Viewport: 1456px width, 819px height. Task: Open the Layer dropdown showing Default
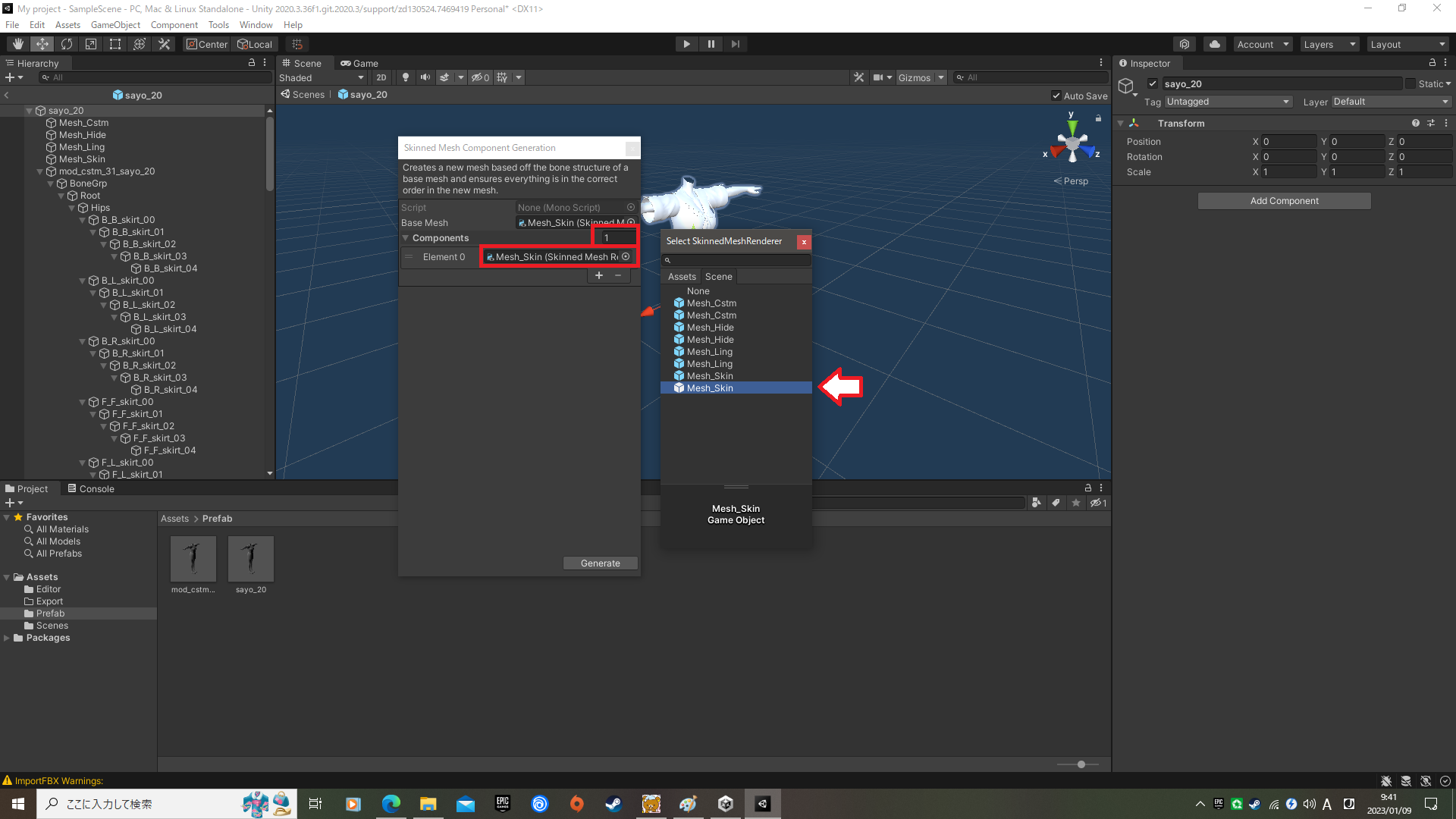1391,102
